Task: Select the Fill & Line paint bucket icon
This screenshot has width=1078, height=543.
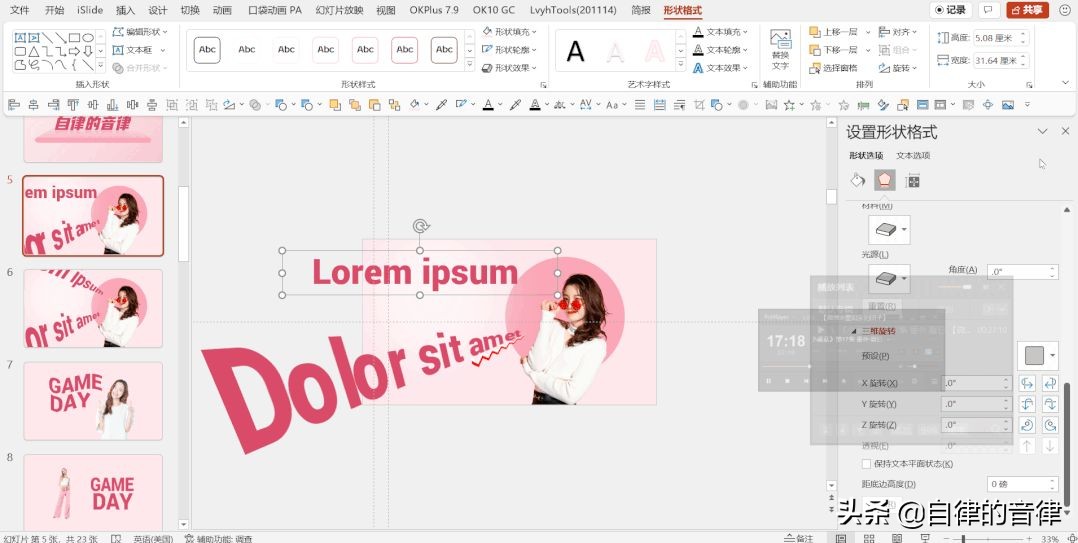Action: 857,181
